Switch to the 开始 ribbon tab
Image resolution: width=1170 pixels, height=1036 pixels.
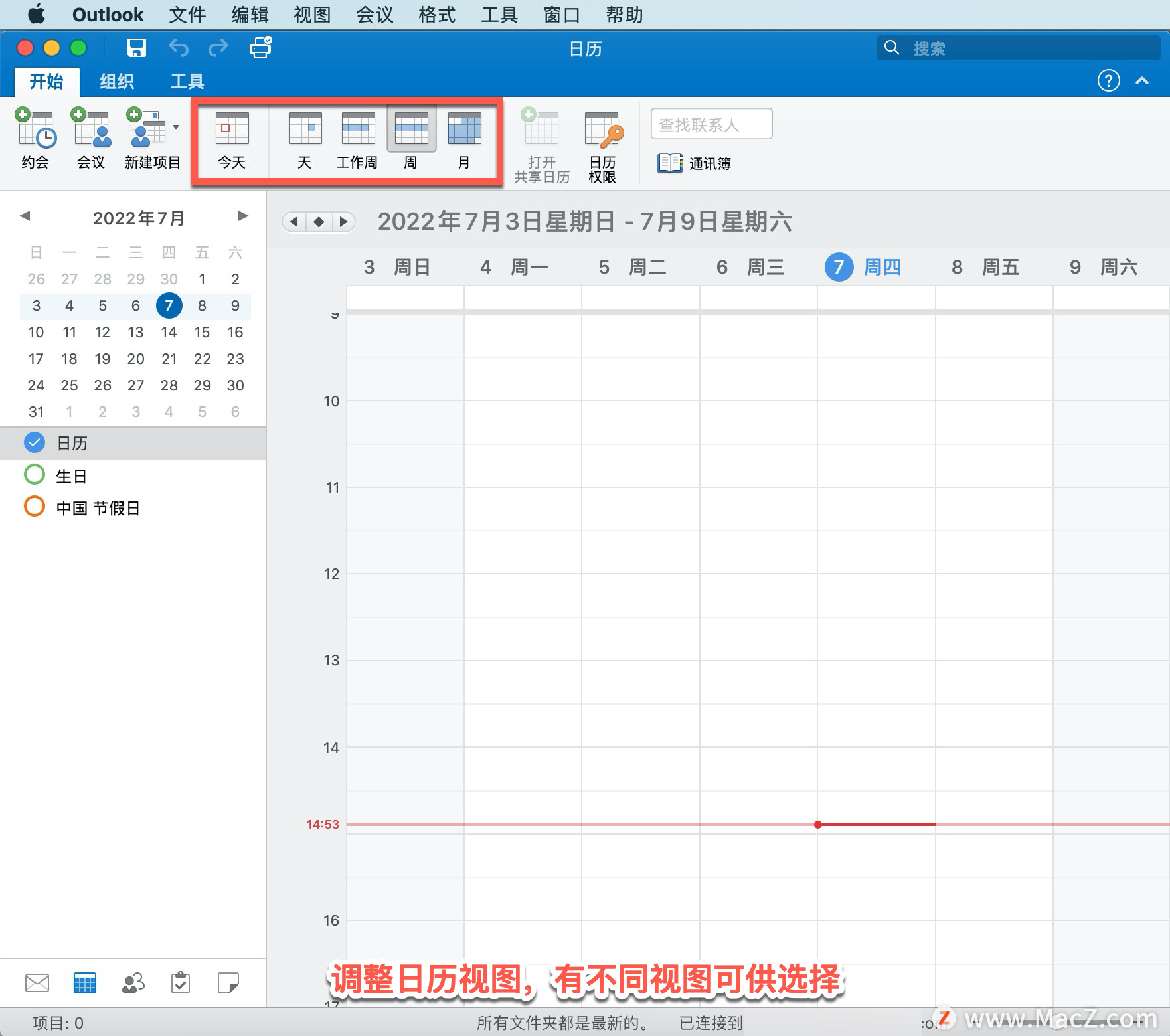tap(46, 81)
